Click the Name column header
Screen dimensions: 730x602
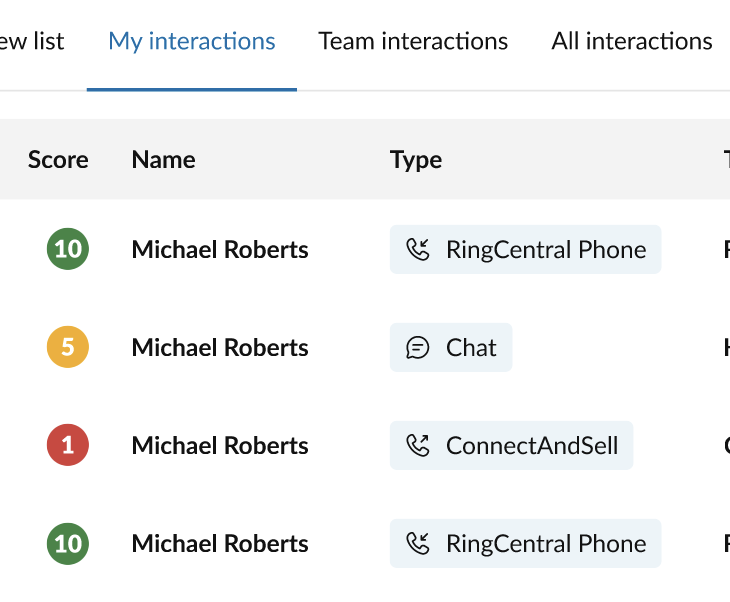(x=163, y=160)
